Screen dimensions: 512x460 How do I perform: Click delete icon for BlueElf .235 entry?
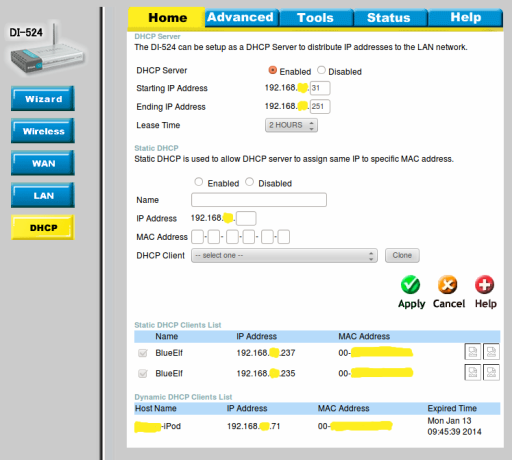491,372
